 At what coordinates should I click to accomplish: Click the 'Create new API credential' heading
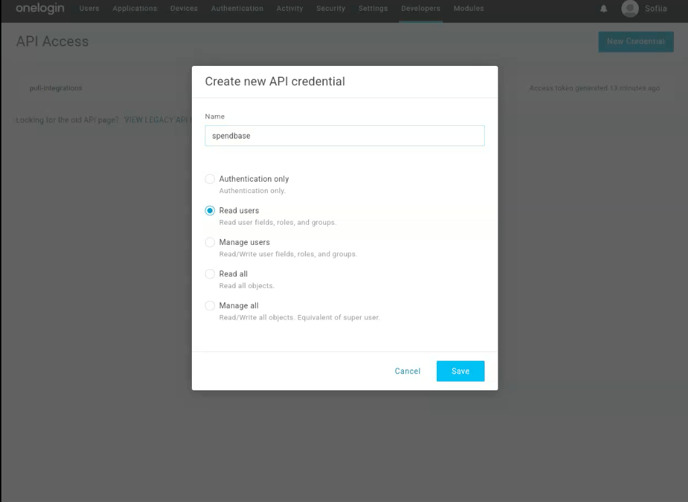pyautogui.click(x=275, y=82)
